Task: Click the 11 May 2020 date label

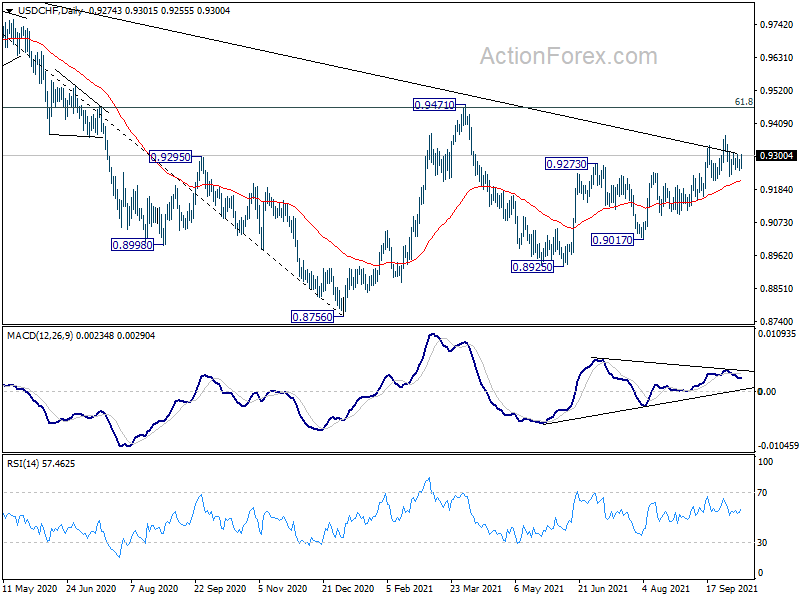Action: (x=30, y=588)
